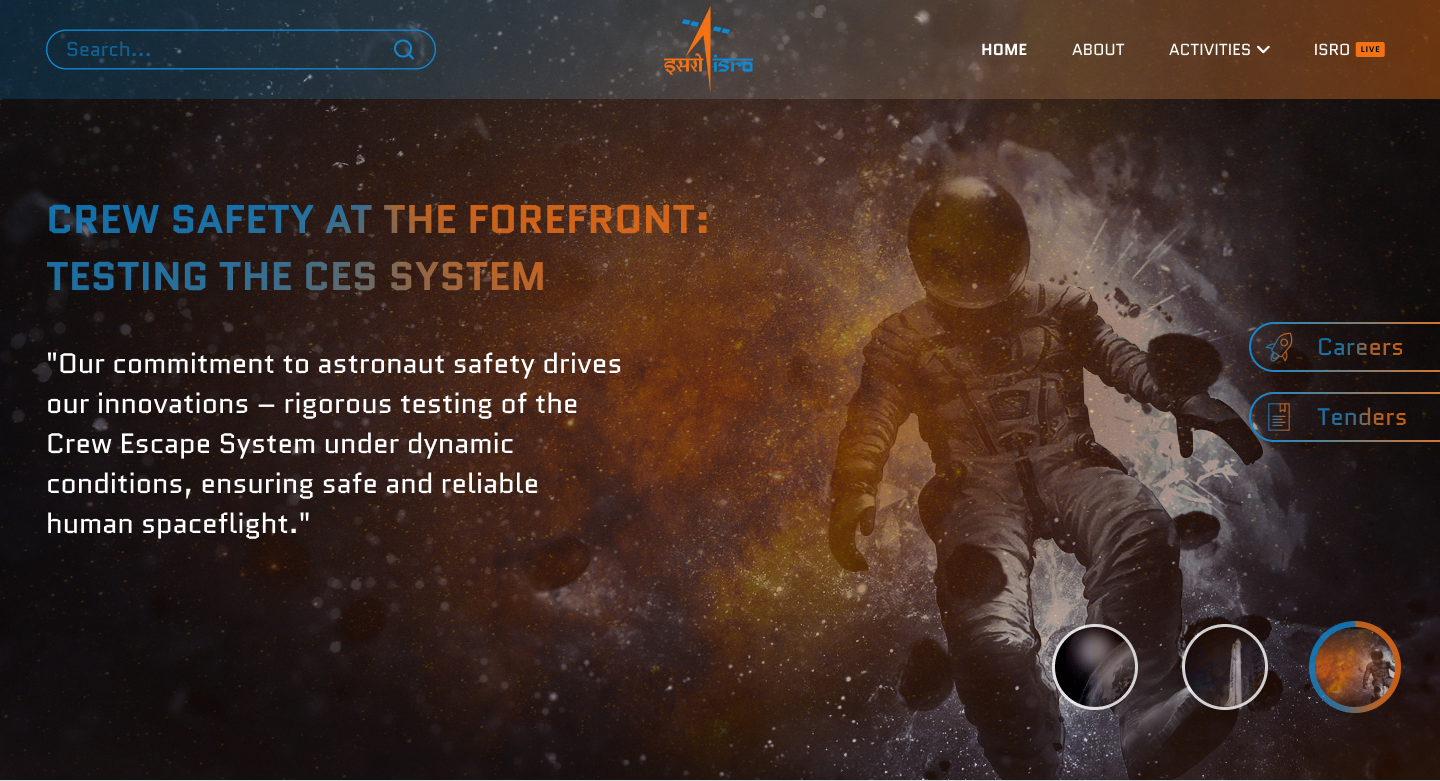1440x781 pixels.
Task: Click the document icon inside the Tenders button
Action: coord(1279,417)
